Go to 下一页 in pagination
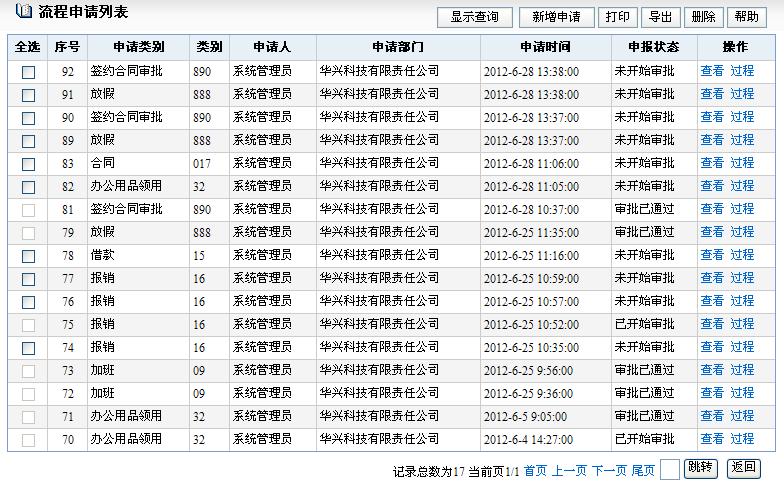 (609, 470)
